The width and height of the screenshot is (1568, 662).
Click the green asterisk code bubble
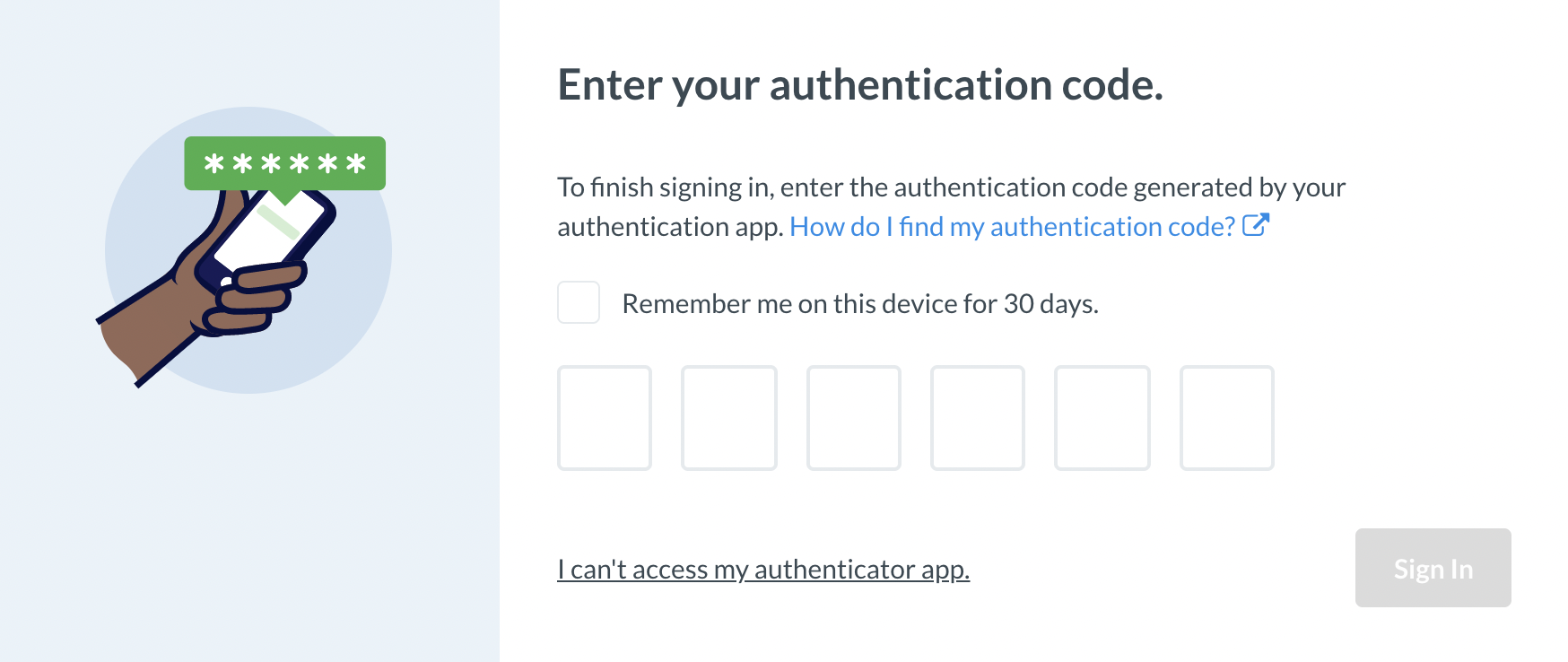(284, 163)
